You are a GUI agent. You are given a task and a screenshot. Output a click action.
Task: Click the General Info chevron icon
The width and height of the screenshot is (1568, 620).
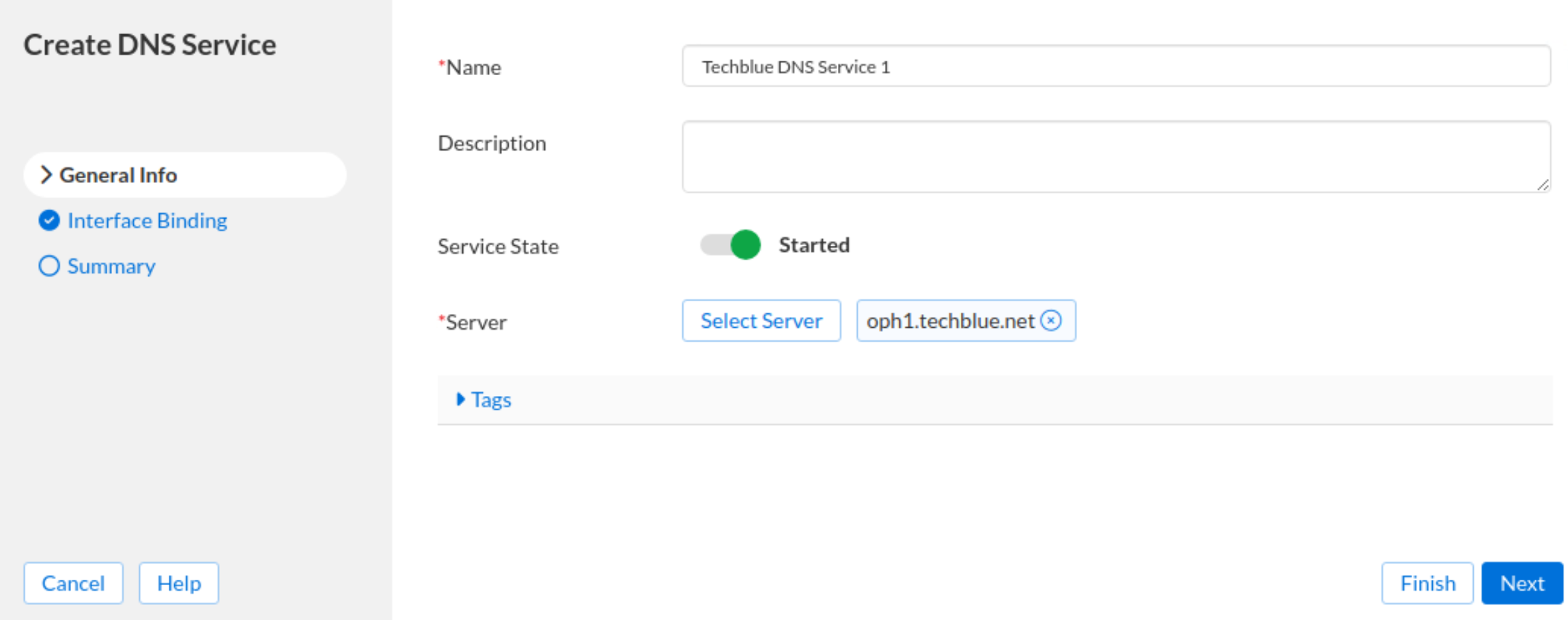click(x=46, y=175)
